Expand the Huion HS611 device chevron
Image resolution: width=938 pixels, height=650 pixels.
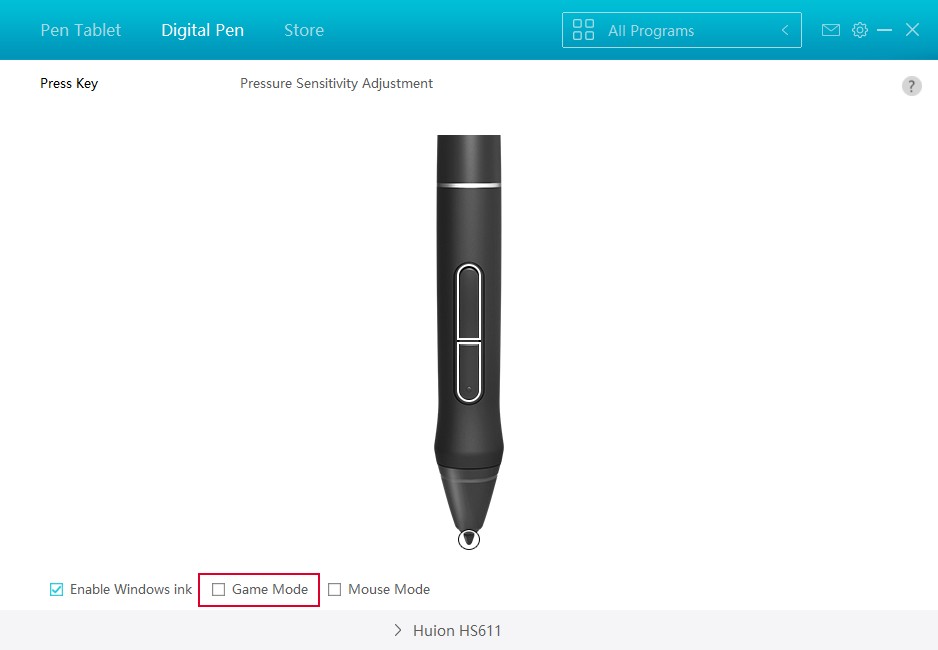click(398, 630)
